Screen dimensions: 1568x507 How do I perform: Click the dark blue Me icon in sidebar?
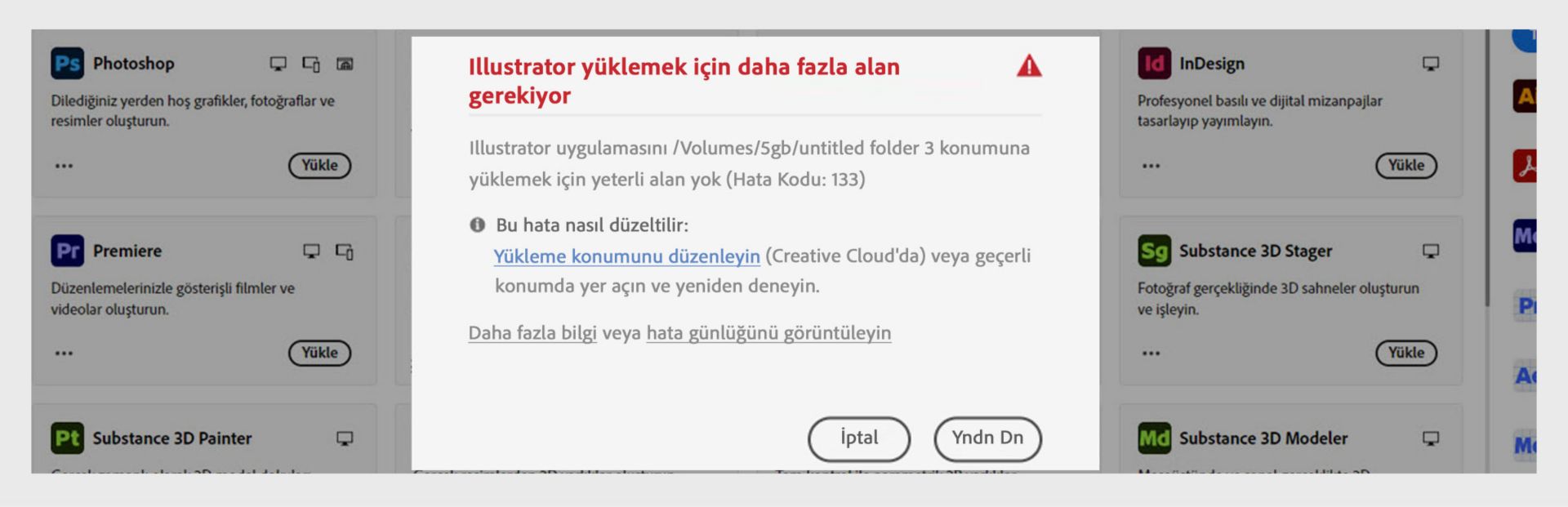click(x=1525, y=236)
